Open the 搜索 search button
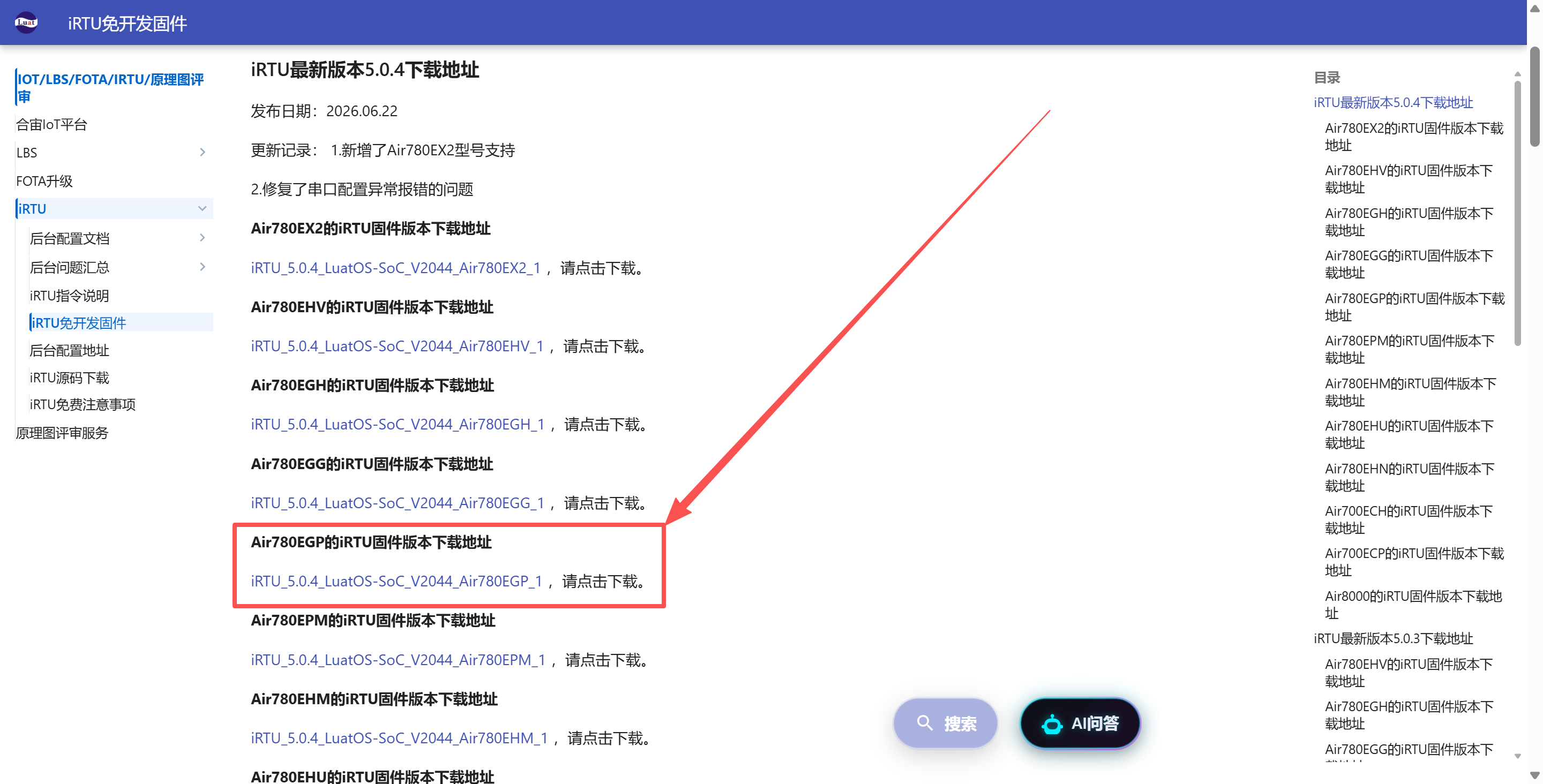The image size is (1543, 784). (945, 723)
